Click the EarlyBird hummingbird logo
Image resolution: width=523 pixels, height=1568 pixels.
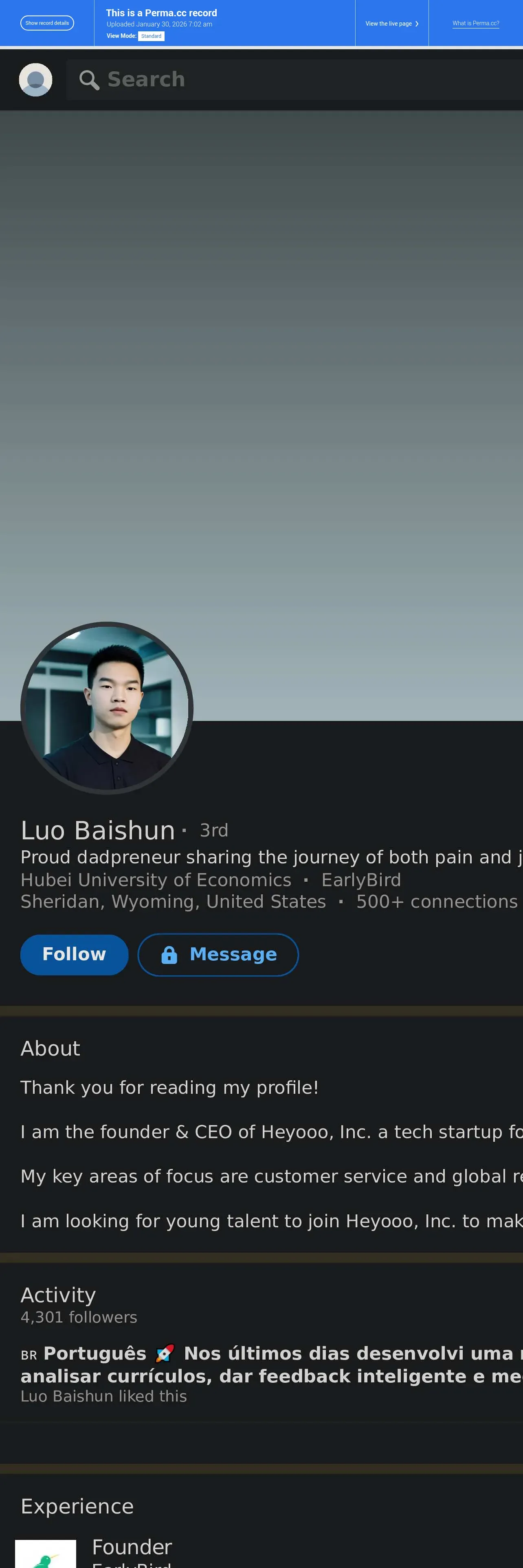(46, 1553)
